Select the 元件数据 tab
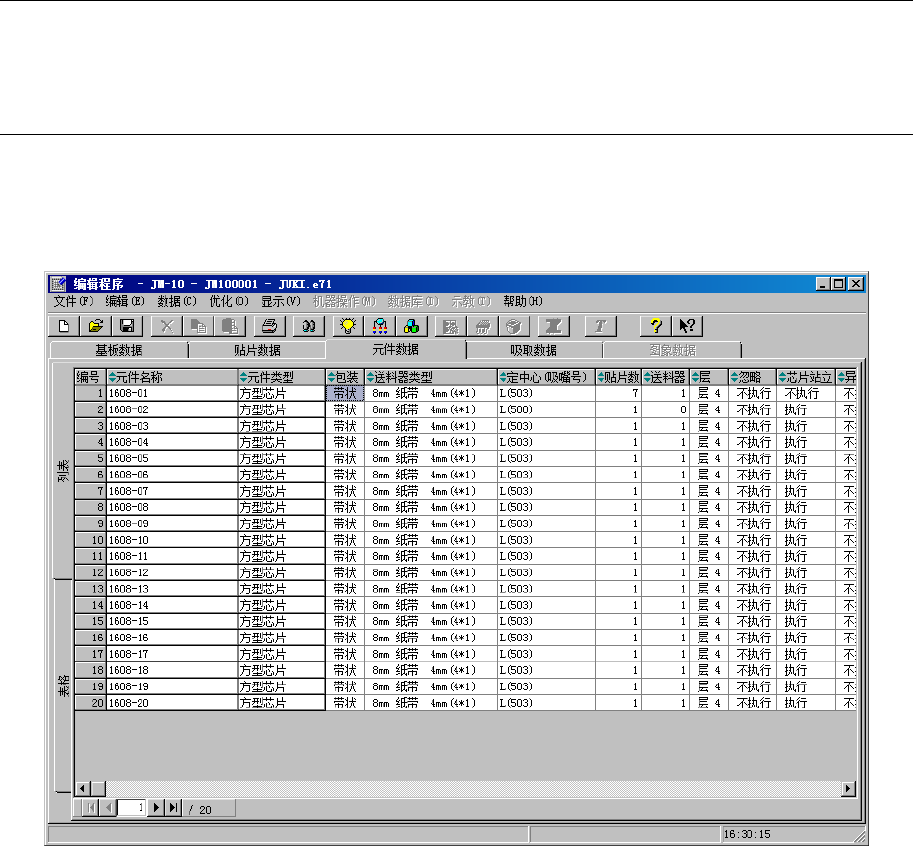Screen dimensions: 913x846 (x=395, y=349)
